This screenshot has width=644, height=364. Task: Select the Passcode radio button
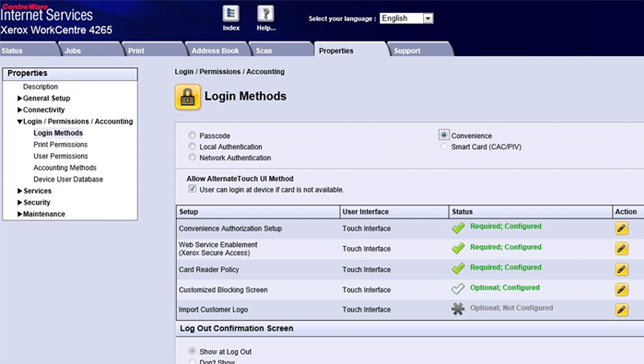click(x=192, y=135)
